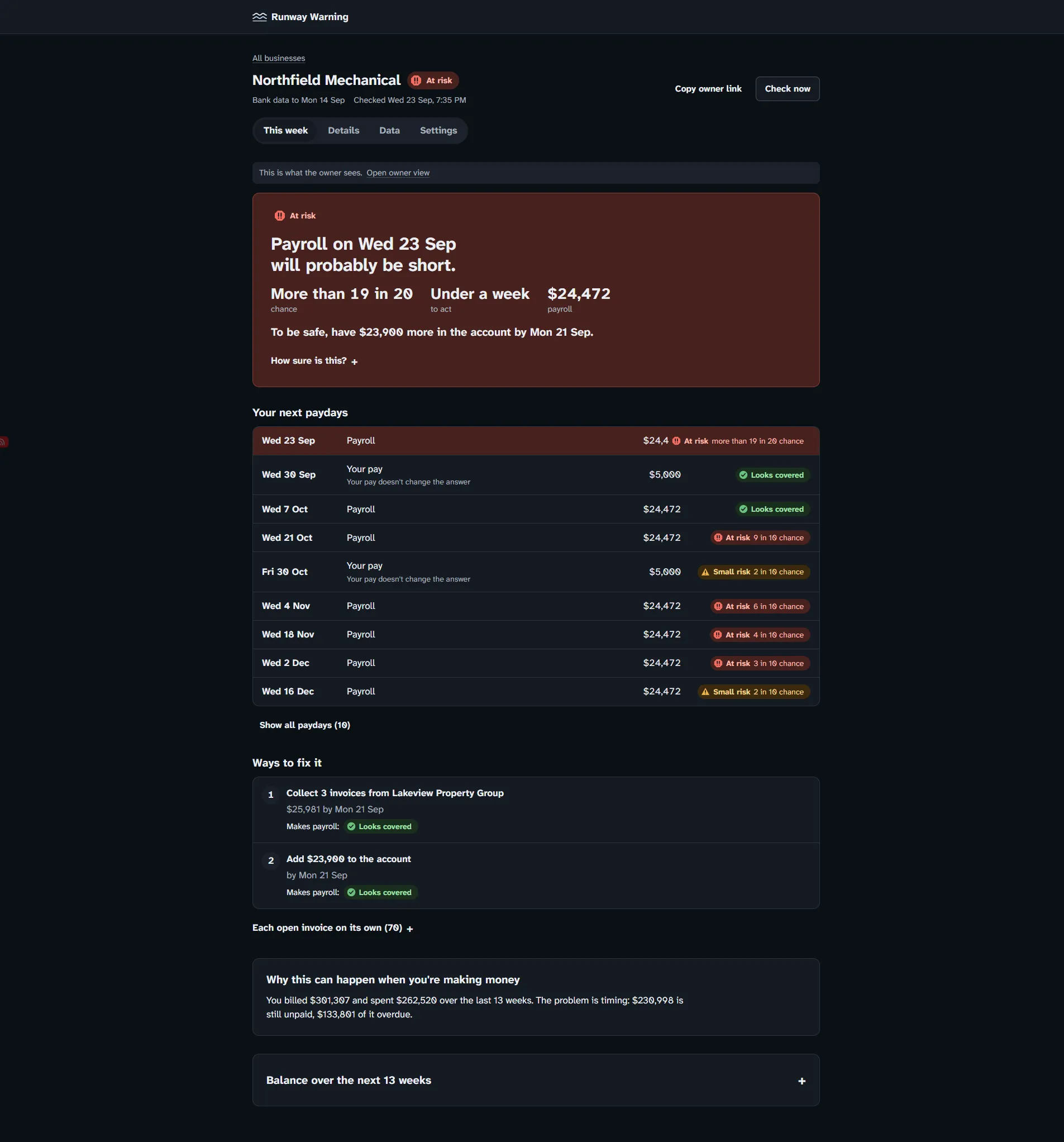Click the alert icon in the Wed 18 Nov row
This screenshot has height=1142, width=1064.
coord(718,635)
